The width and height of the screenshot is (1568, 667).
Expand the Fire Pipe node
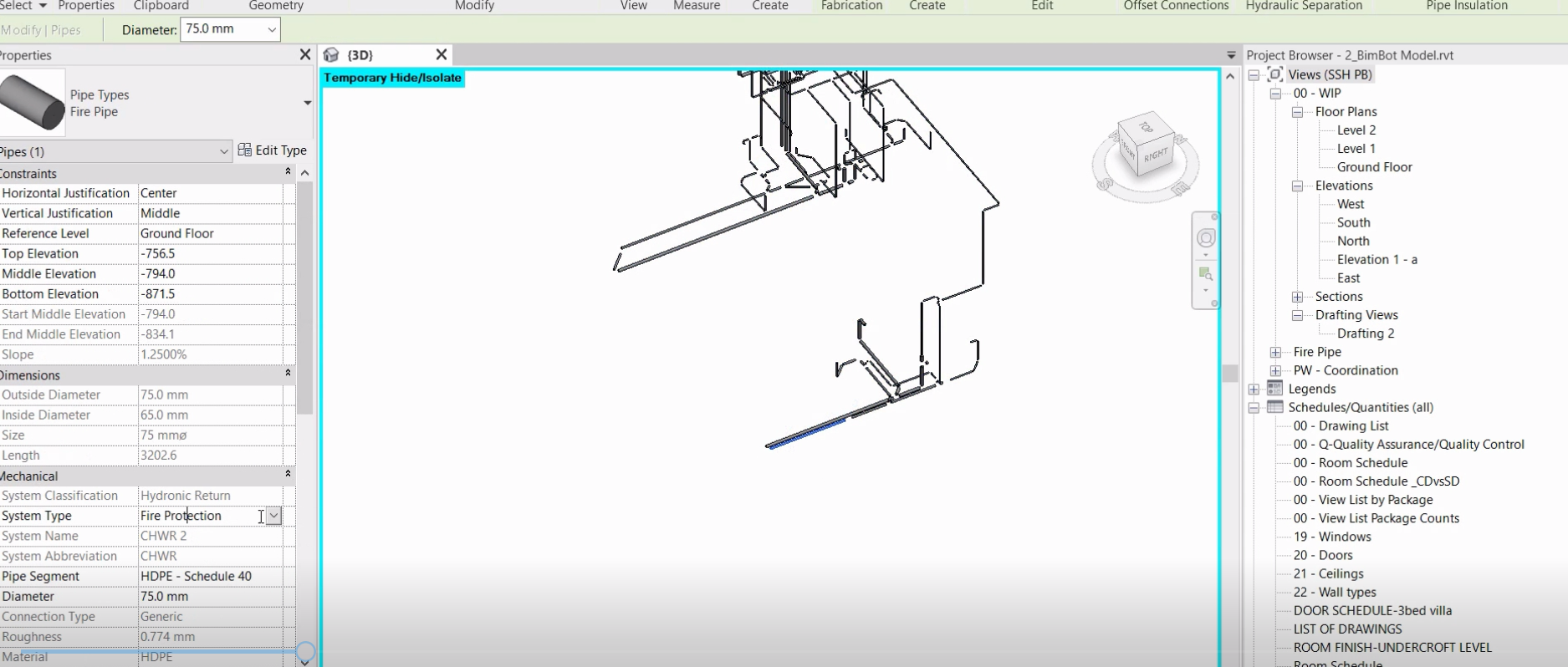(x=1275, y=352)
